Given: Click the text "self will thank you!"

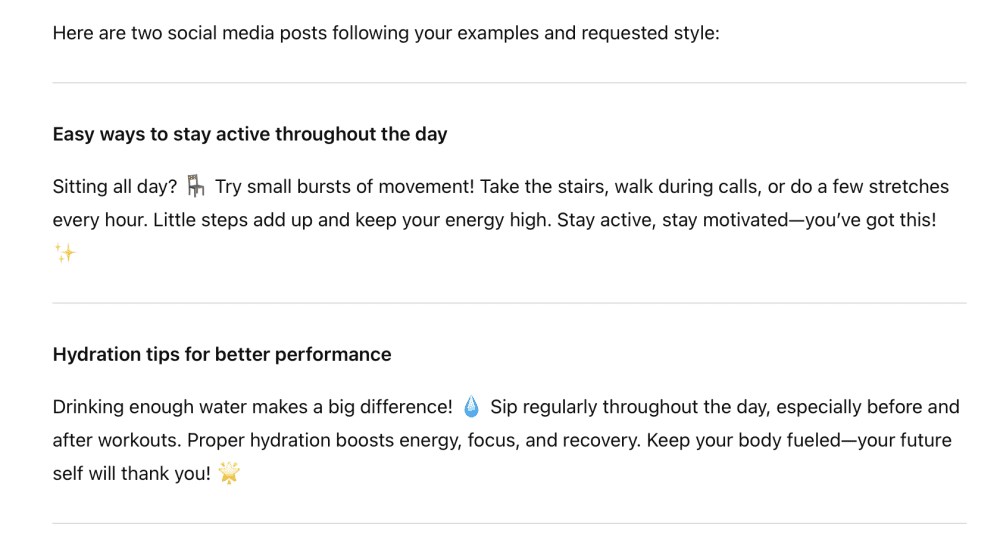Looking at the screenshot, I should coord(132,474).
